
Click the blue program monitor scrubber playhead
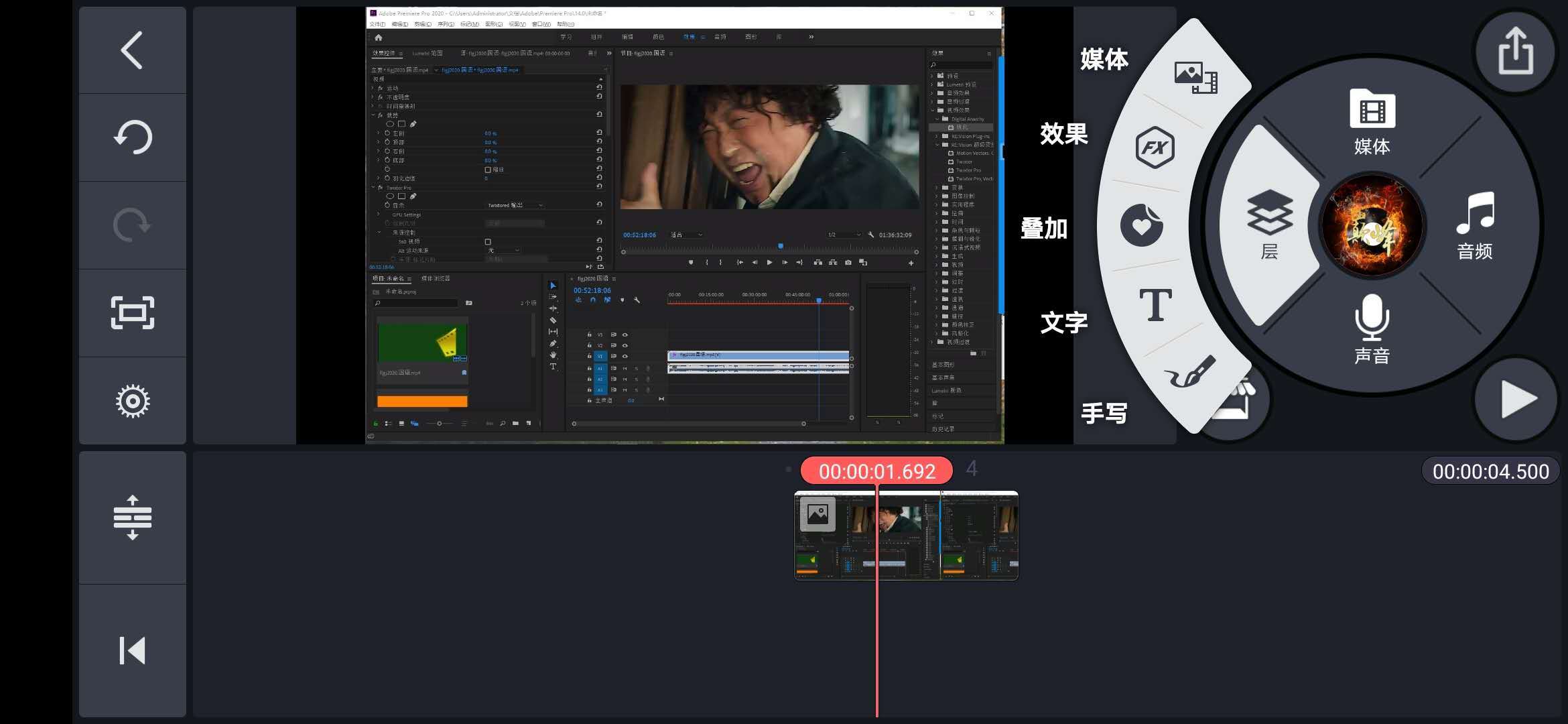(x=781, y=247)
